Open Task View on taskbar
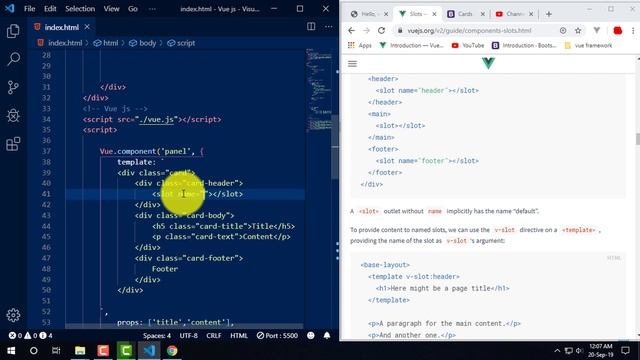 point(56,351)
